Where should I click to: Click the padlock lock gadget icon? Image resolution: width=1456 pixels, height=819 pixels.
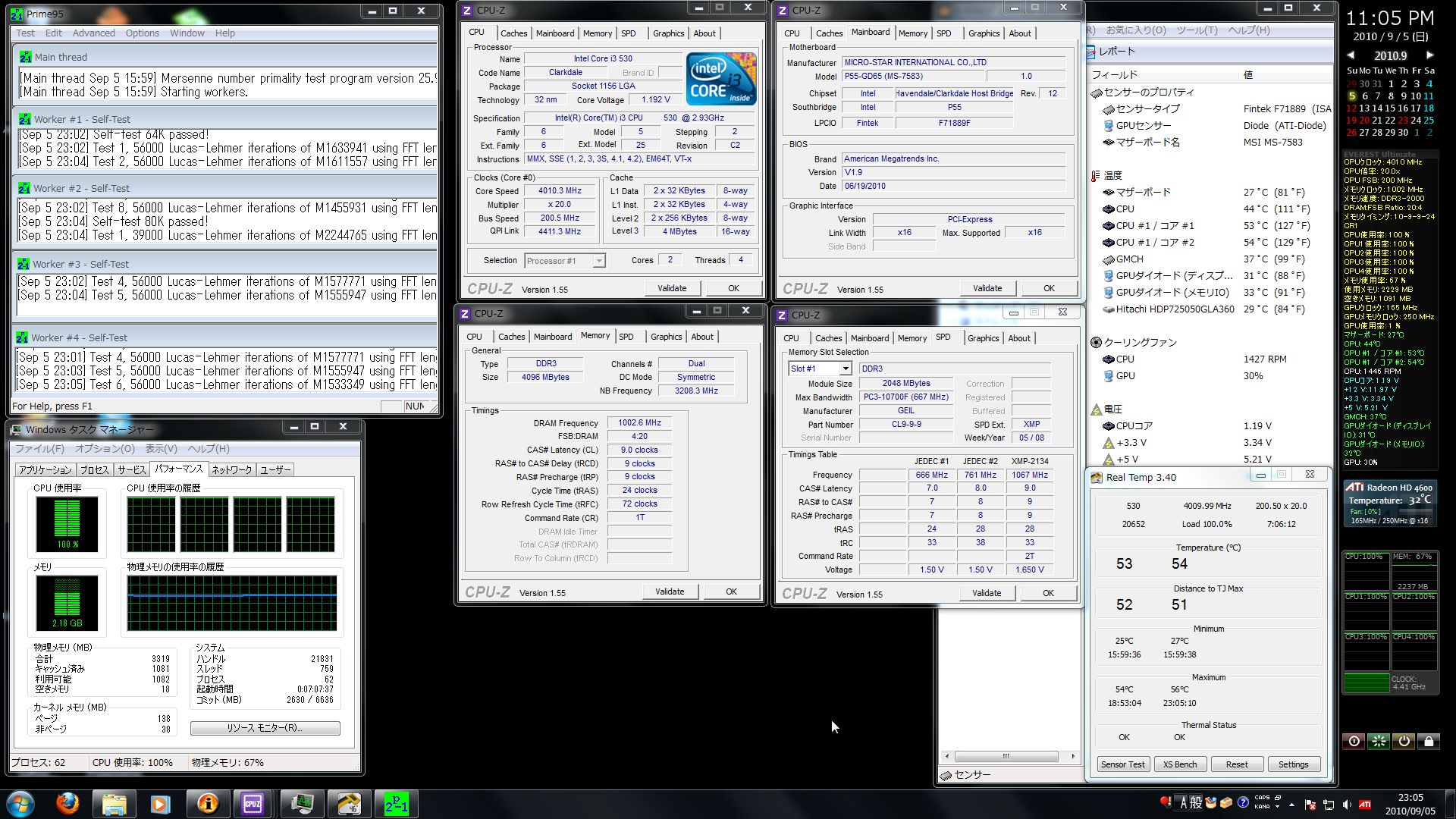[1429, 741]
